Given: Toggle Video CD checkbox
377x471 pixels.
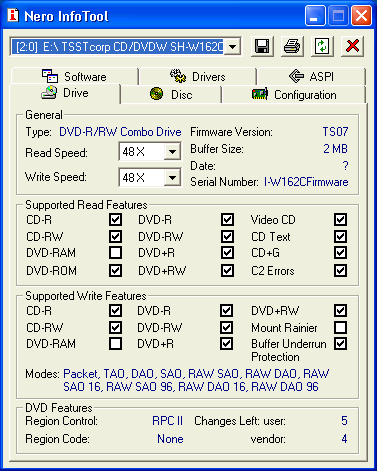Looking at the screenshot, I should tap(340, 220).
